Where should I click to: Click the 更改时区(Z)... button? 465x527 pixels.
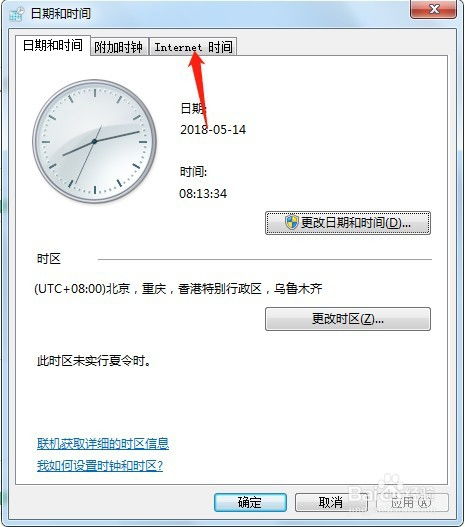point(348,319)
